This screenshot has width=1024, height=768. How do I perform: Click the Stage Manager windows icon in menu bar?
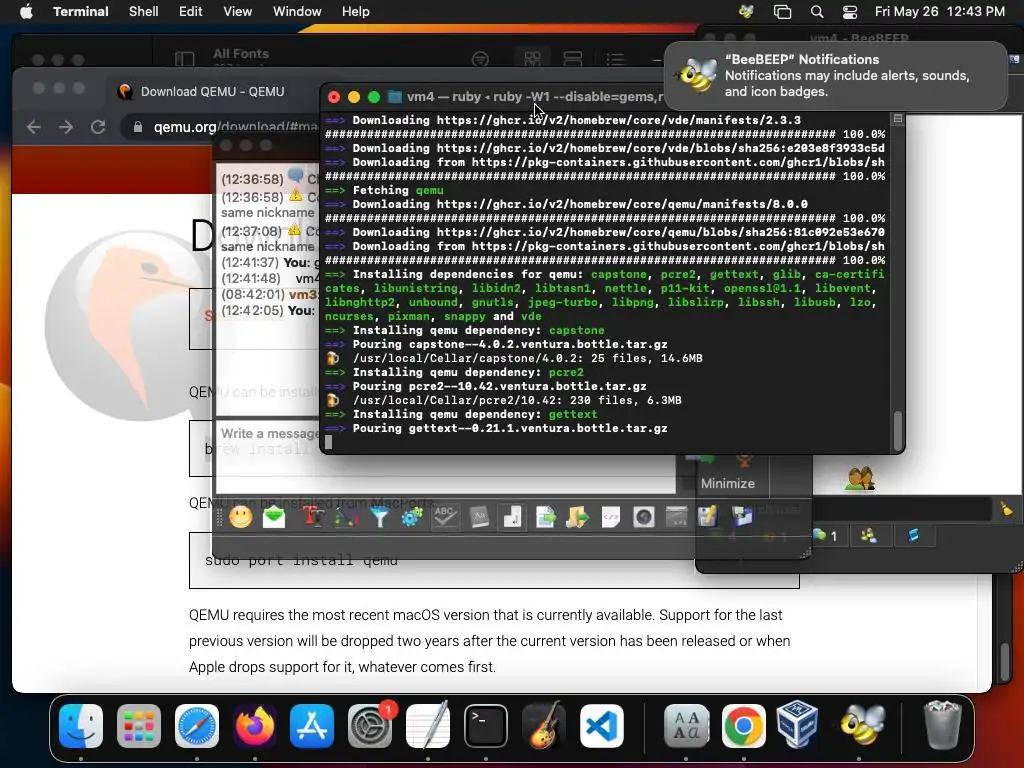coord(782,11)
